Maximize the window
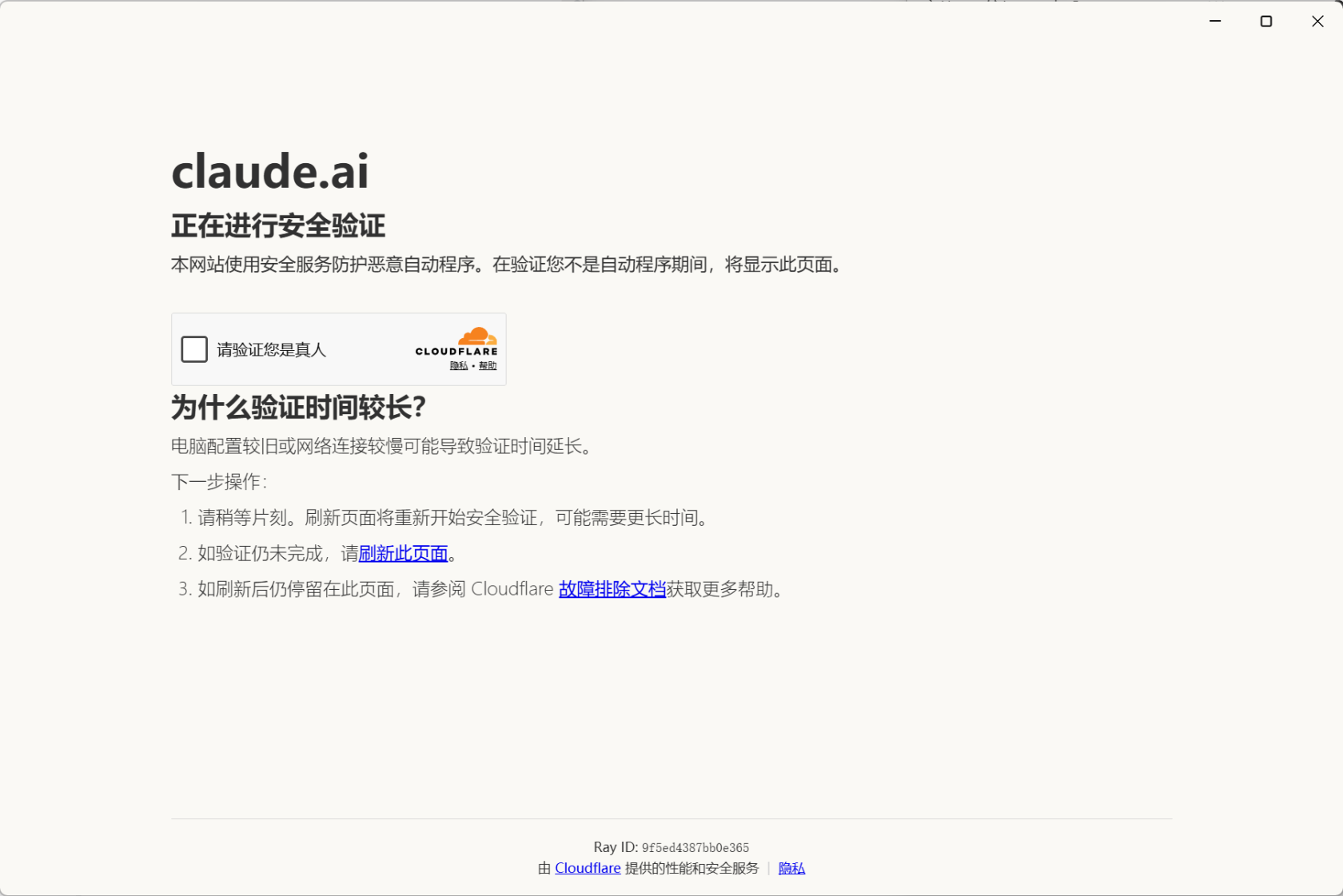Viewport: 1343px width, 896px height. [x=1266, y=22]
